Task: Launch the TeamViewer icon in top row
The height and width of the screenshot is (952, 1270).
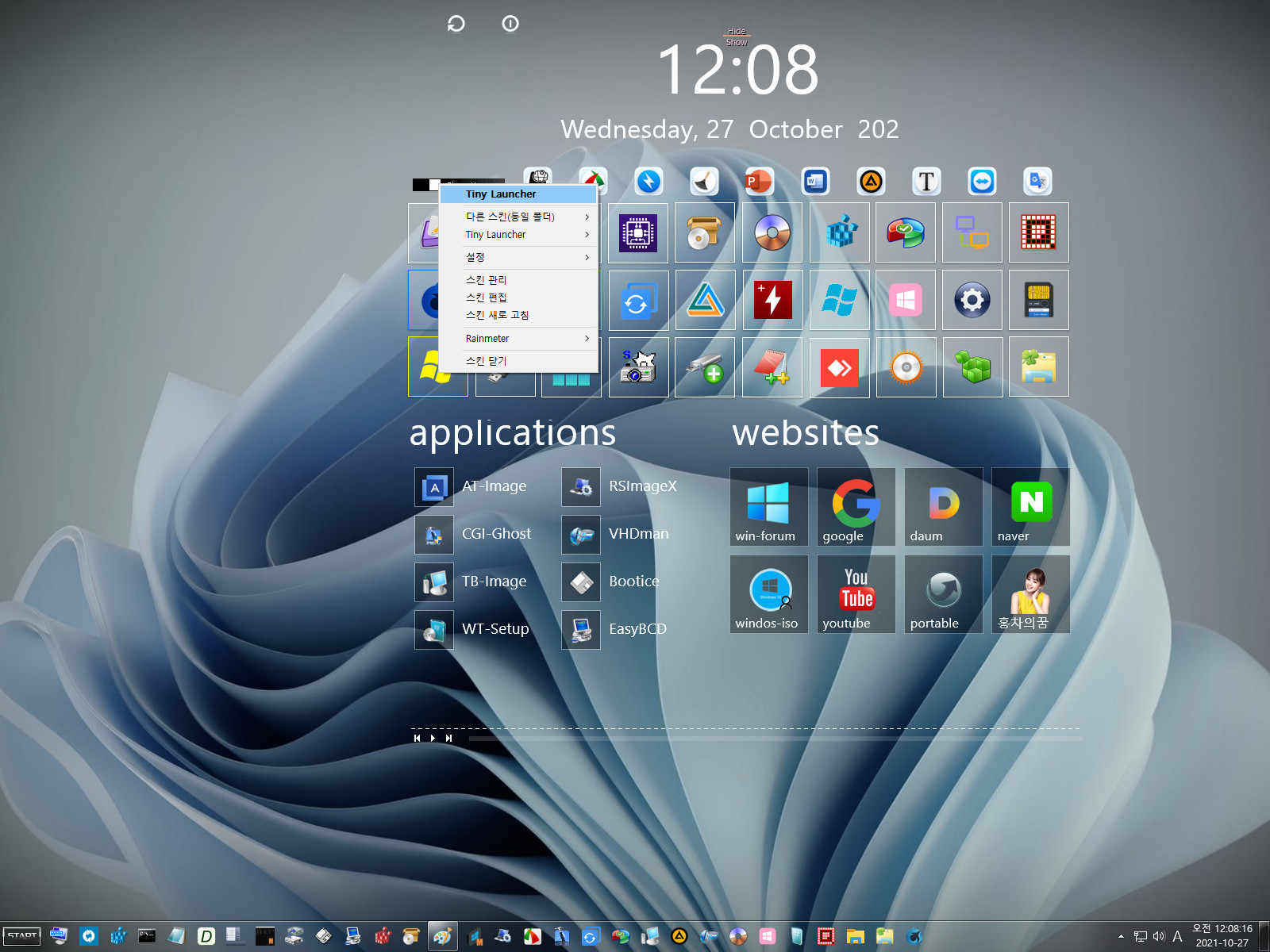Action: [982, 182]
